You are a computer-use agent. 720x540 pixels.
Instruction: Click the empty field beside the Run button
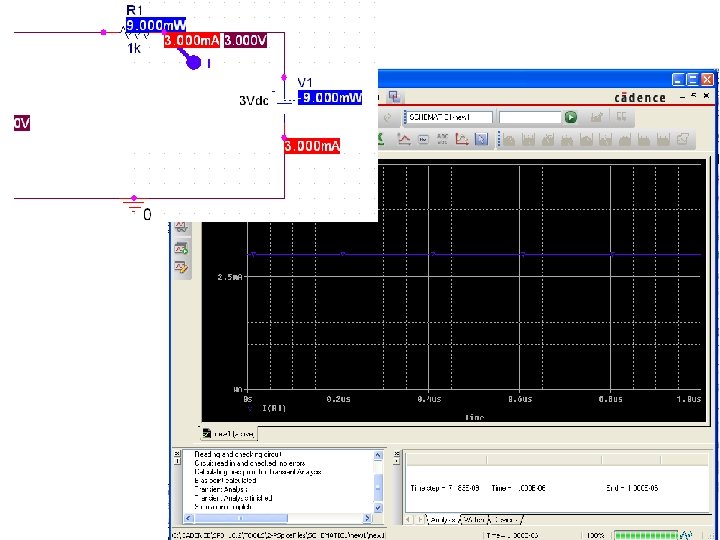point(530,117)
